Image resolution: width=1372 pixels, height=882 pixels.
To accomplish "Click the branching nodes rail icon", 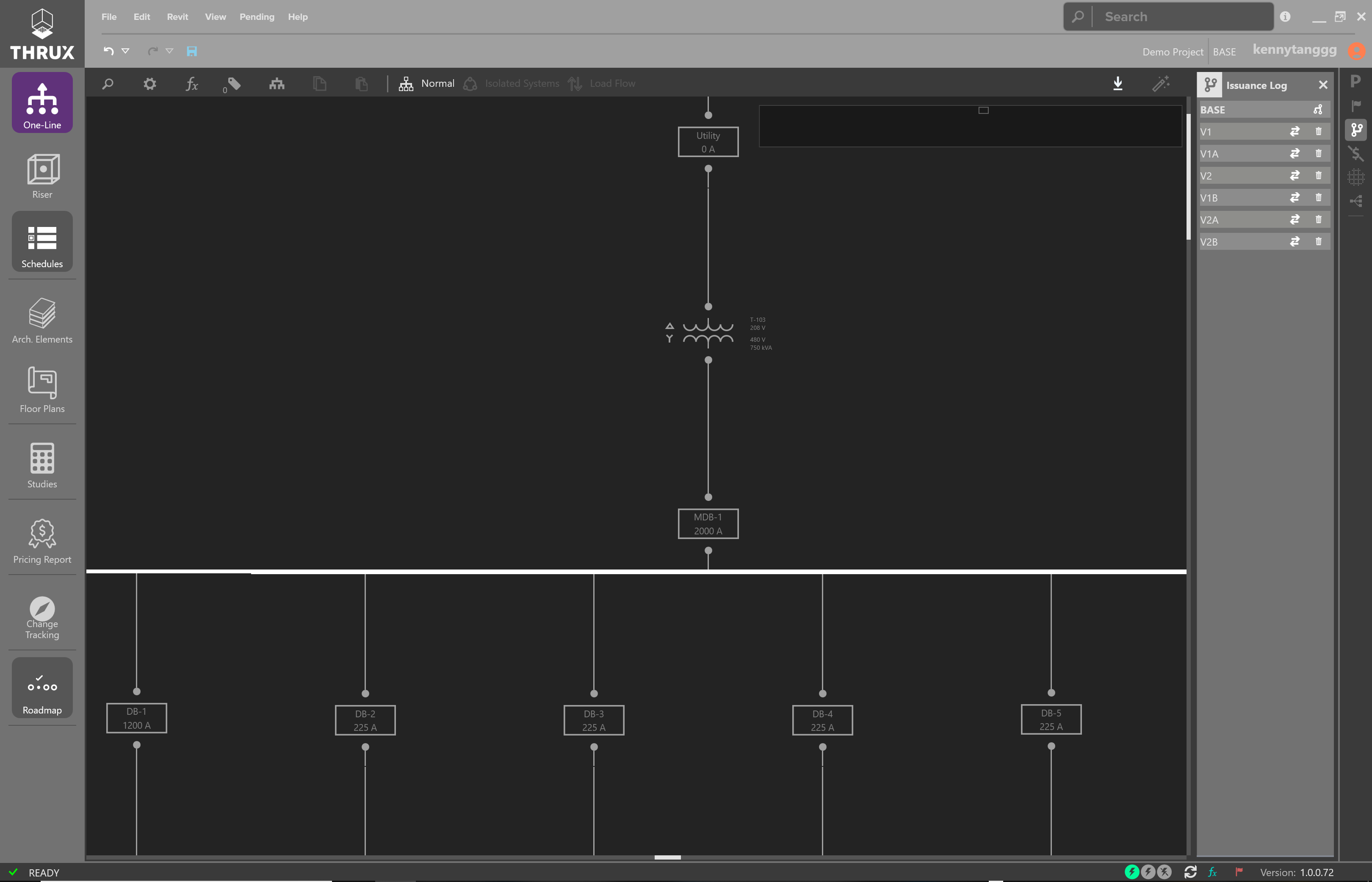I will (x=1355, y=201).
